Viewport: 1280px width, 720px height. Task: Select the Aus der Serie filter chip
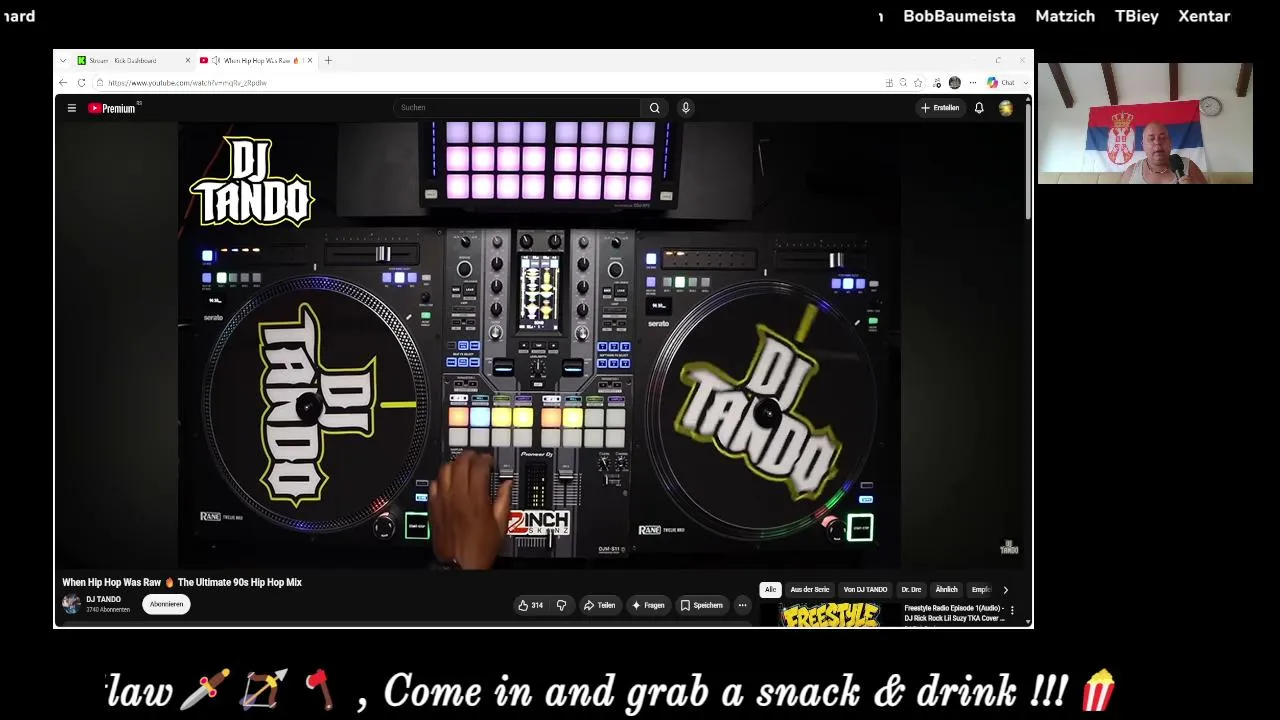coord(810,590)
